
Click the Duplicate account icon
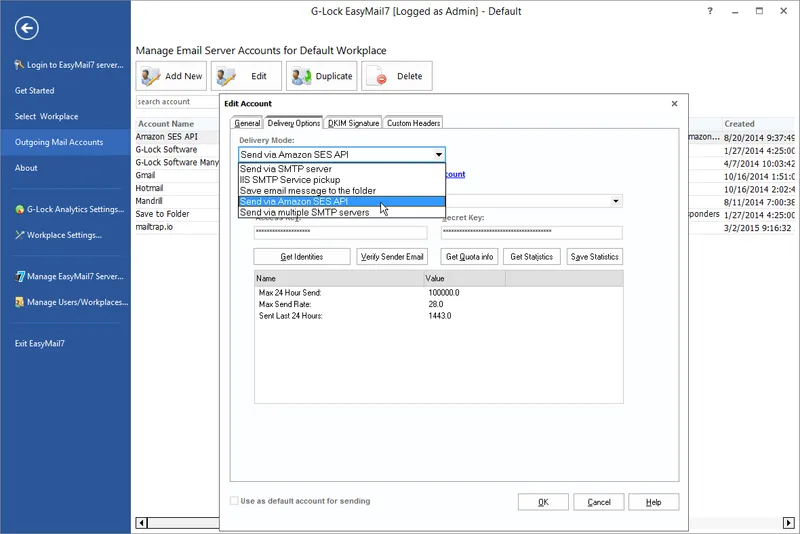301,77
